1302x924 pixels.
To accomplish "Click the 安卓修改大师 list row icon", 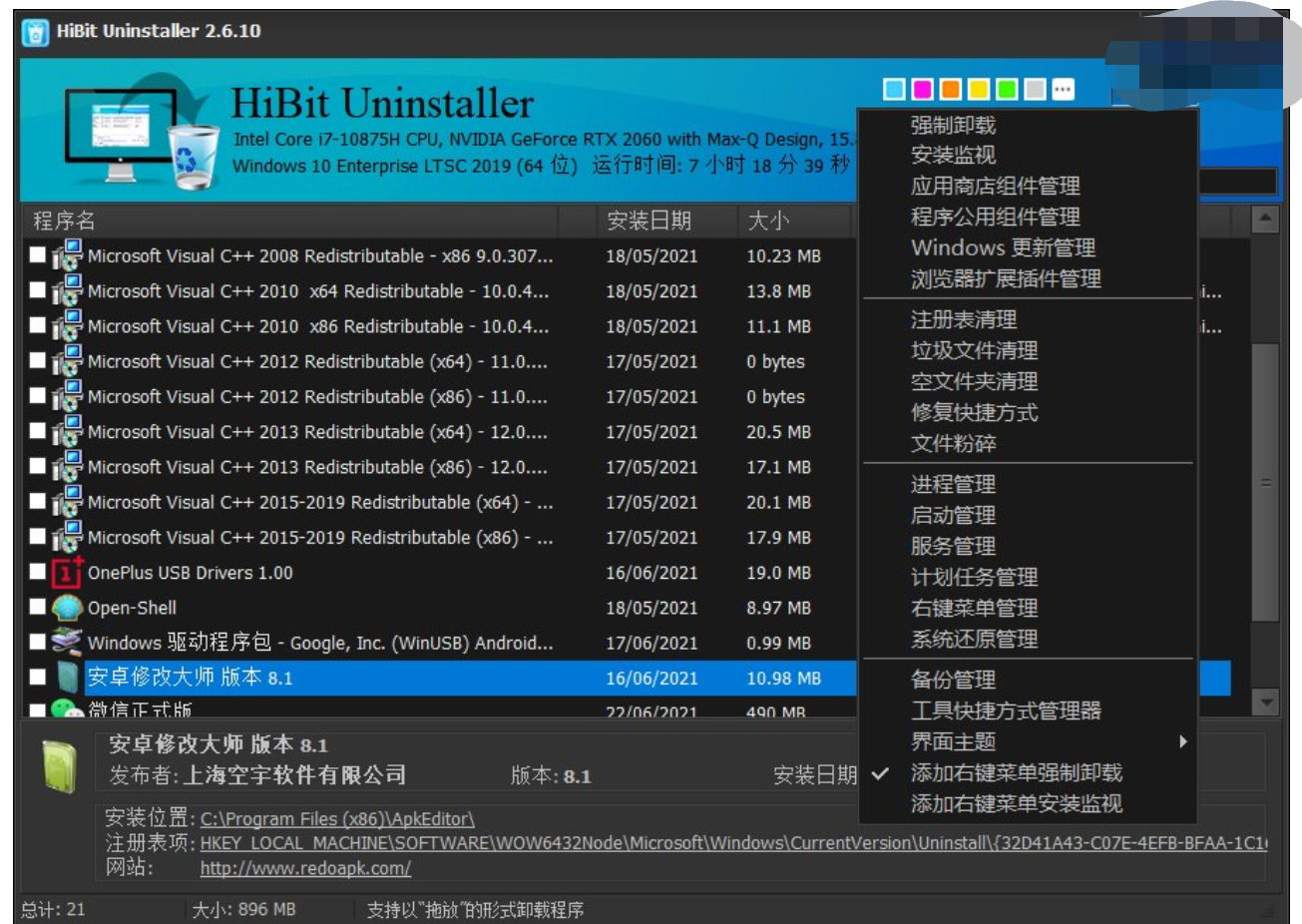I will (x=67, y=678).
